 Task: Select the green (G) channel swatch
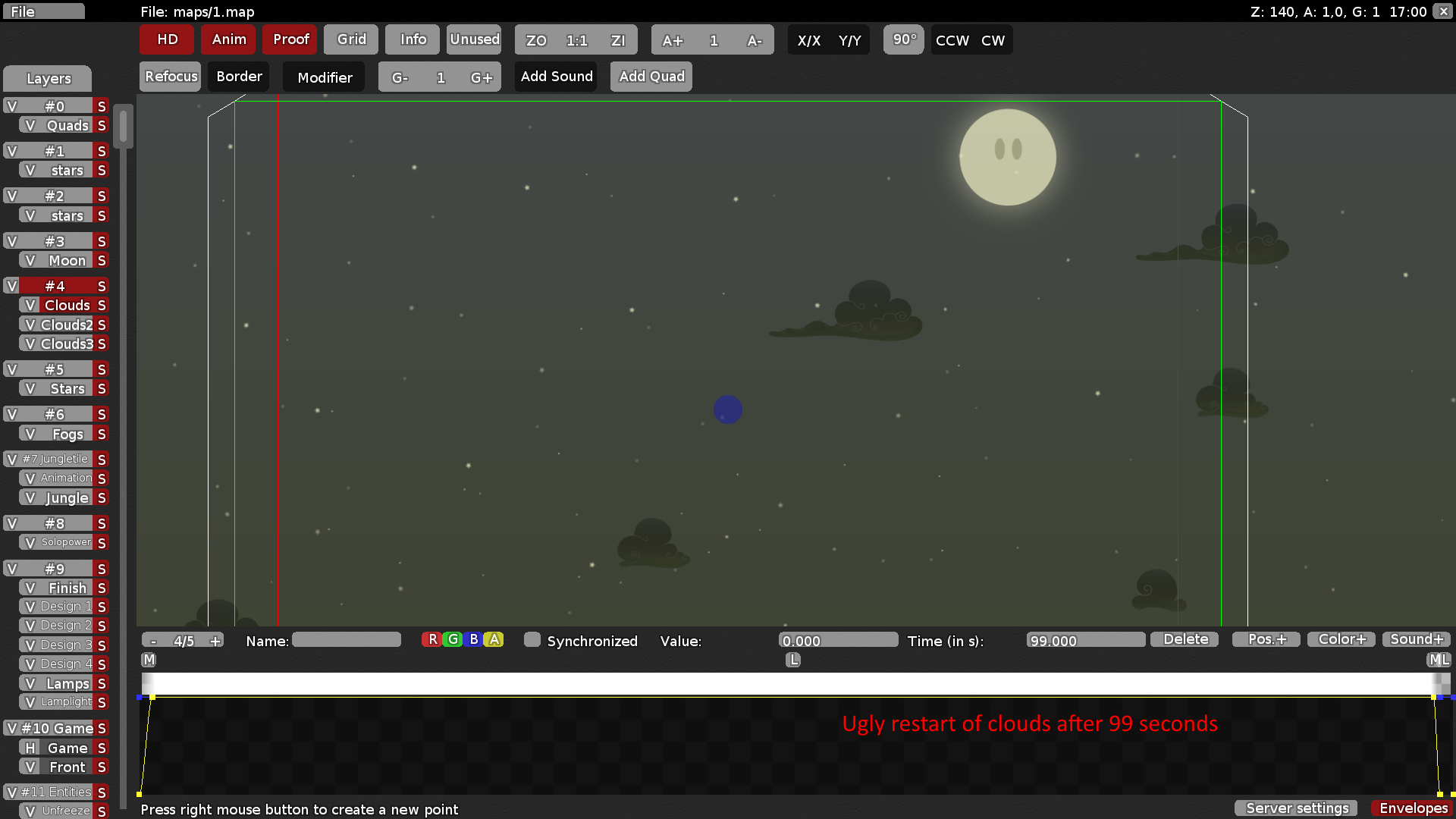pos(453,639)
